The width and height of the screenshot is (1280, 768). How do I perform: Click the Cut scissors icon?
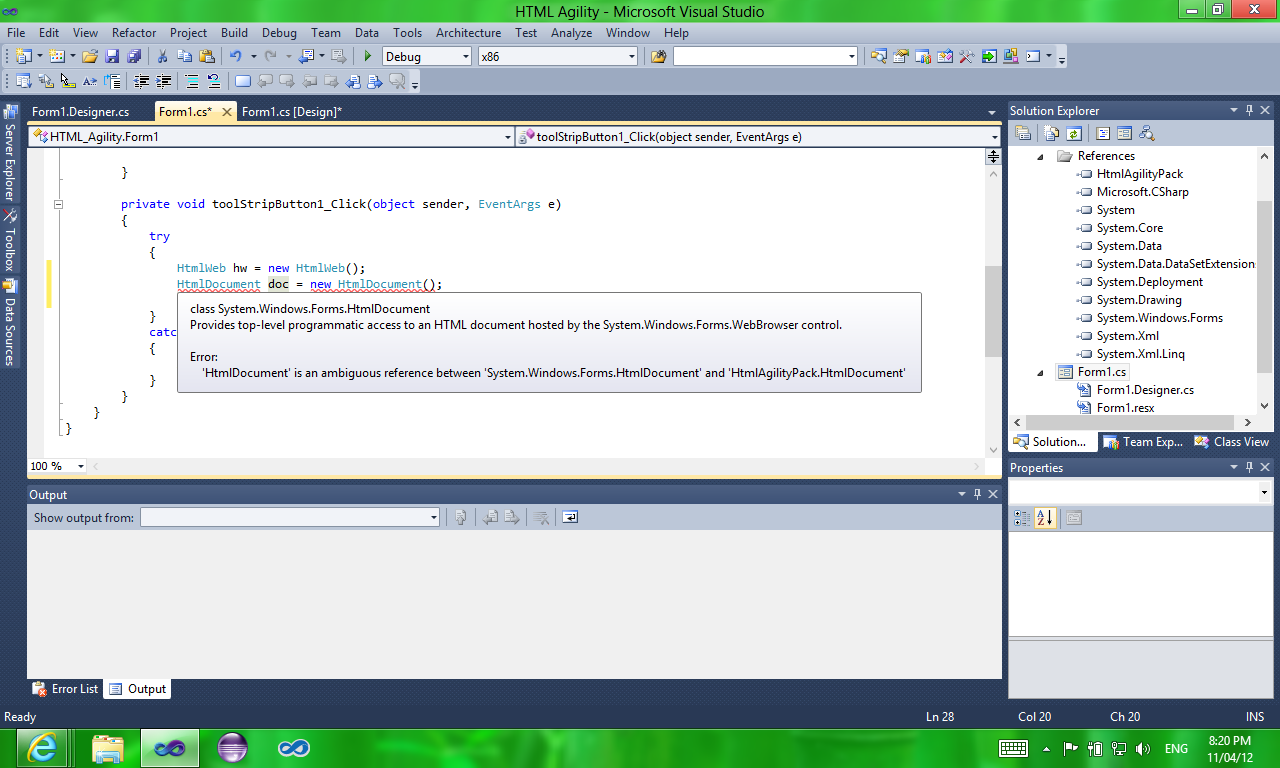(163, 57)
